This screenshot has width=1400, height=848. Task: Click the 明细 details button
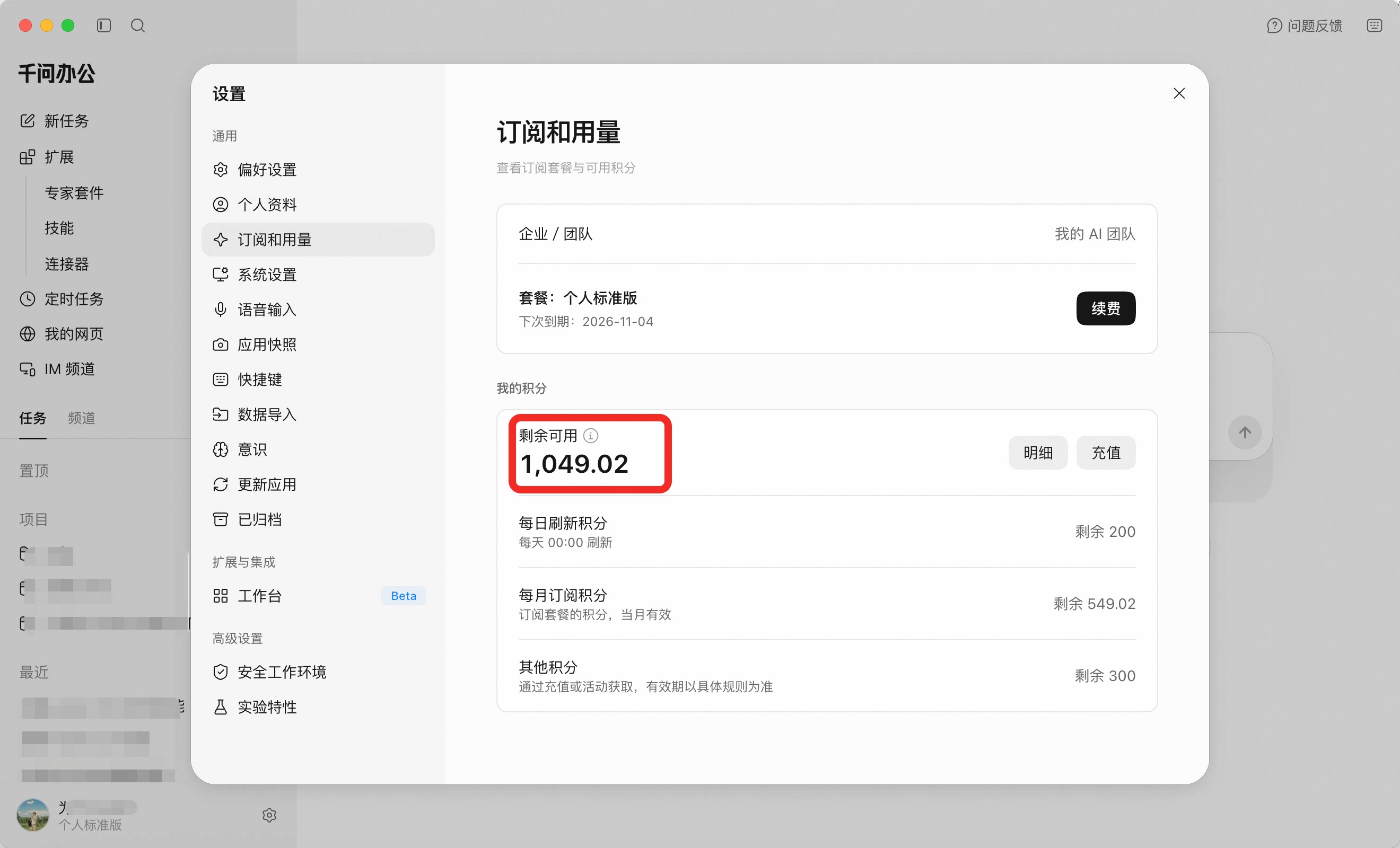1038,453
